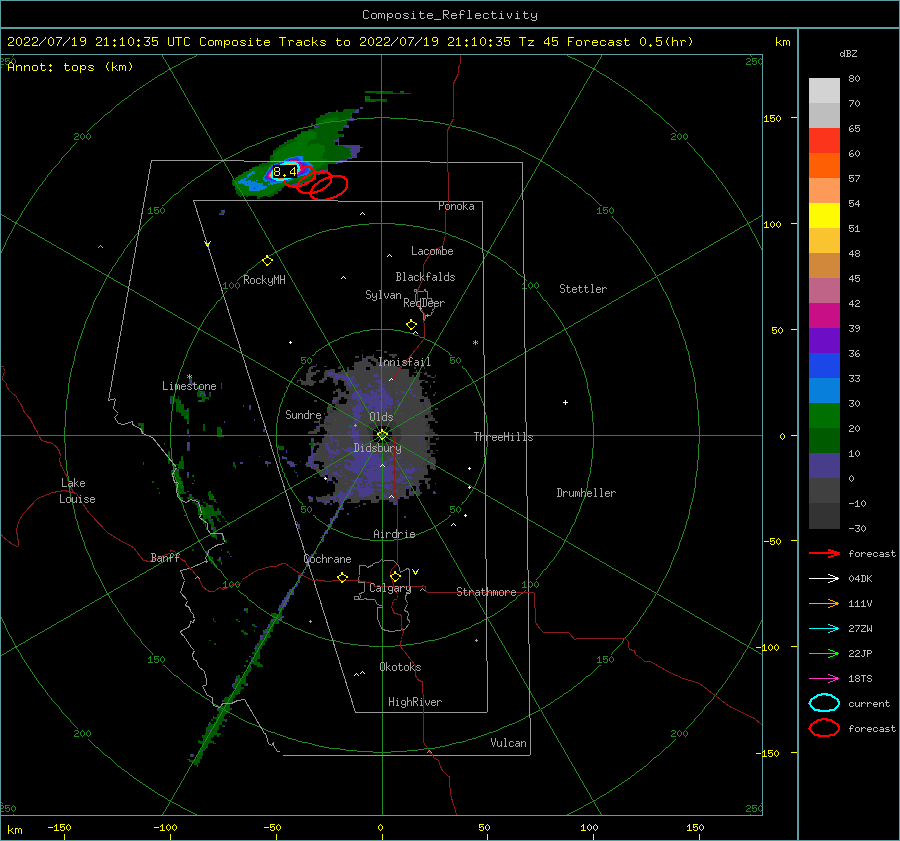Click the white plus marker east of ThreeHills
The image size is (900, 841).
point(565,402)
